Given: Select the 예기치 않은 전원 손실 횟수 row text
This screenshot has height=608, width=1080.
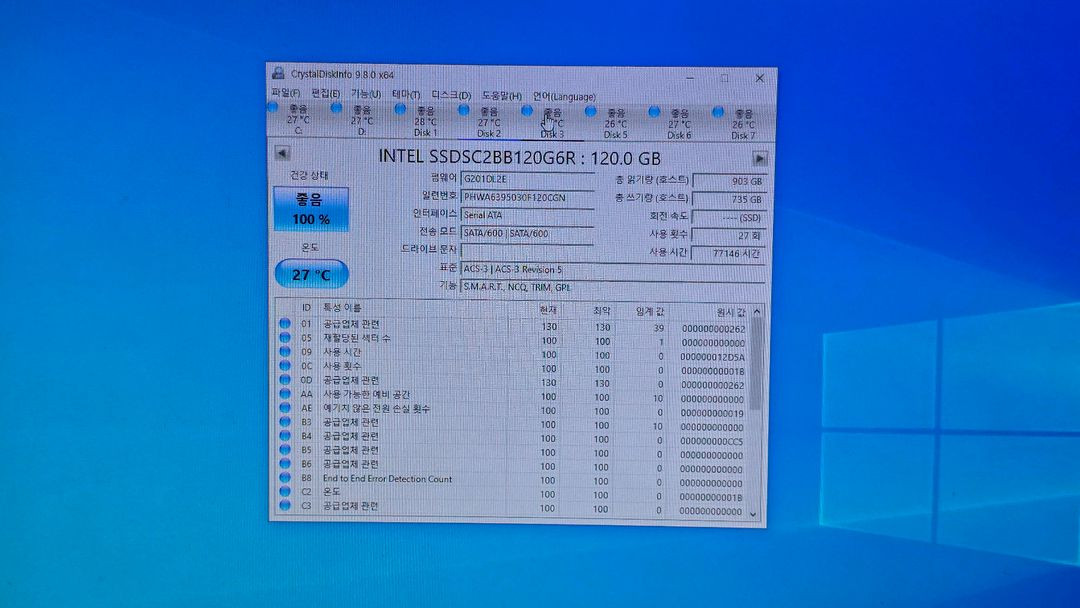Looking at the screenshot, I should (376, 408).
